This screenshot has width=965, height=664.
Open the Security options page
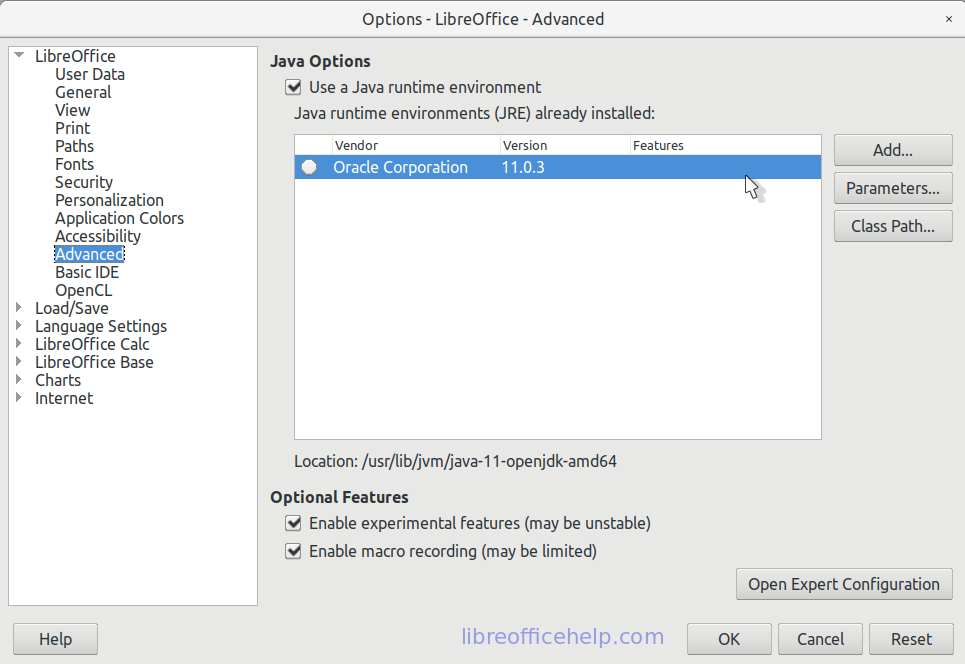pos(84,182)
